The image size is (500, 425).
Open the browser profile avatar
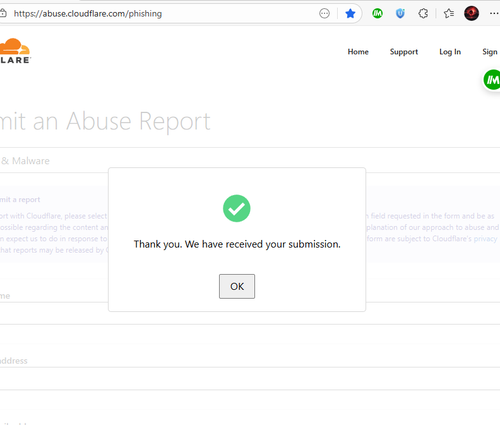point(471,14)
